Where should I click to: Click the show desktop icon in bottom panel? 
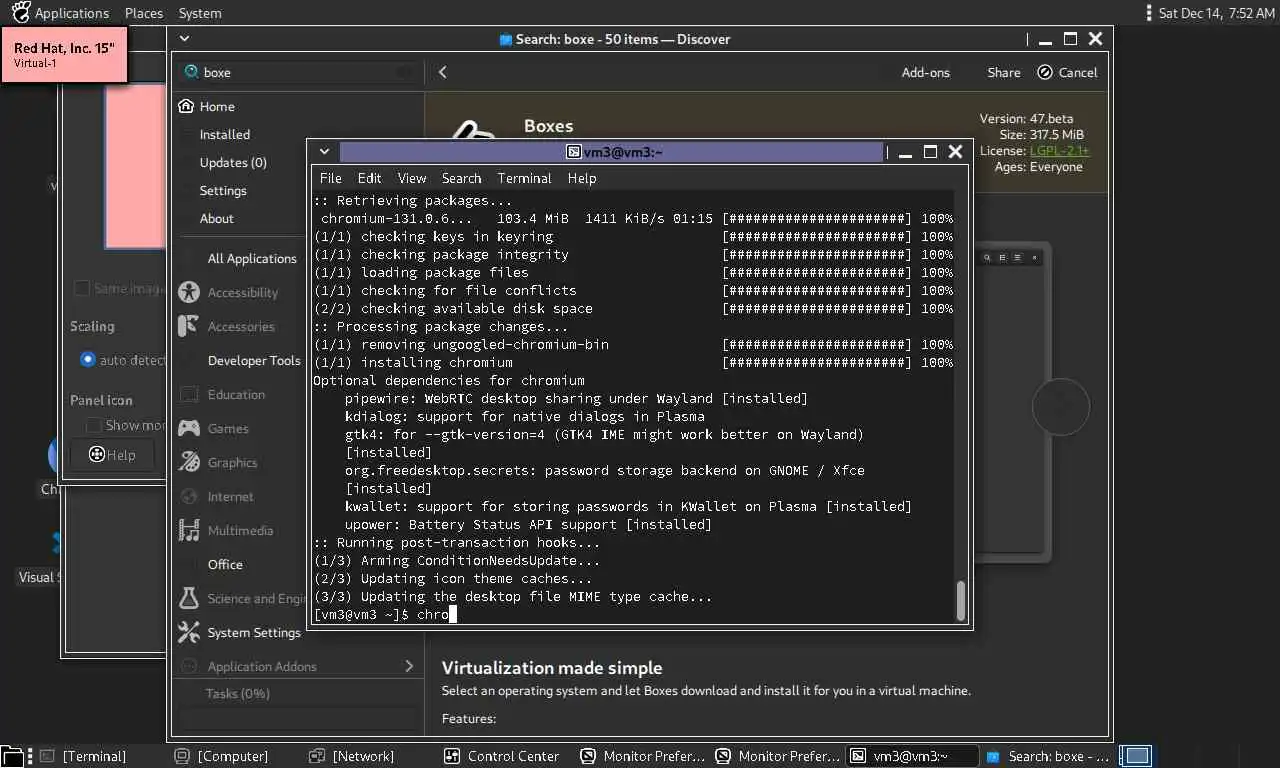coord(11,756)
